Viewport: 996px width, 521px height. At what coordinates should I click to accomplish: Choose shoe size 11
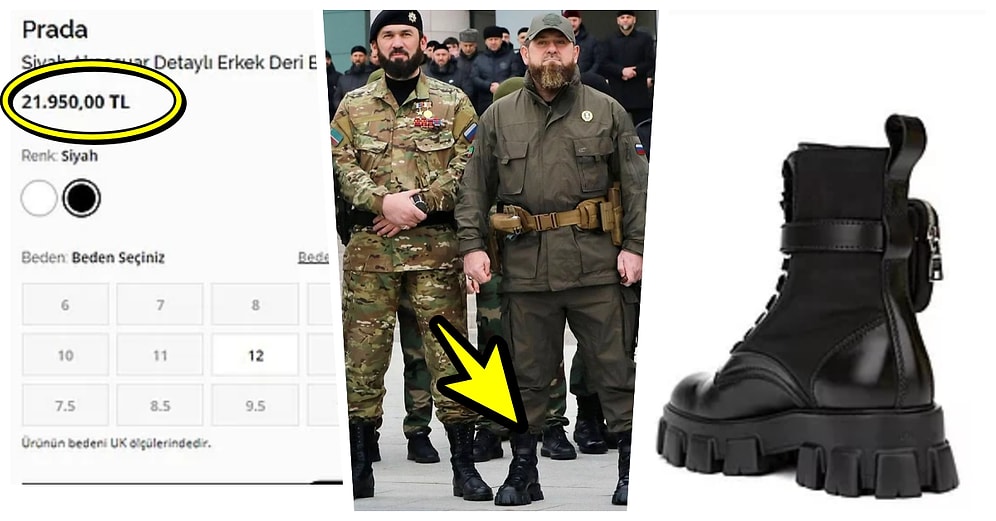tap(160, 355)
